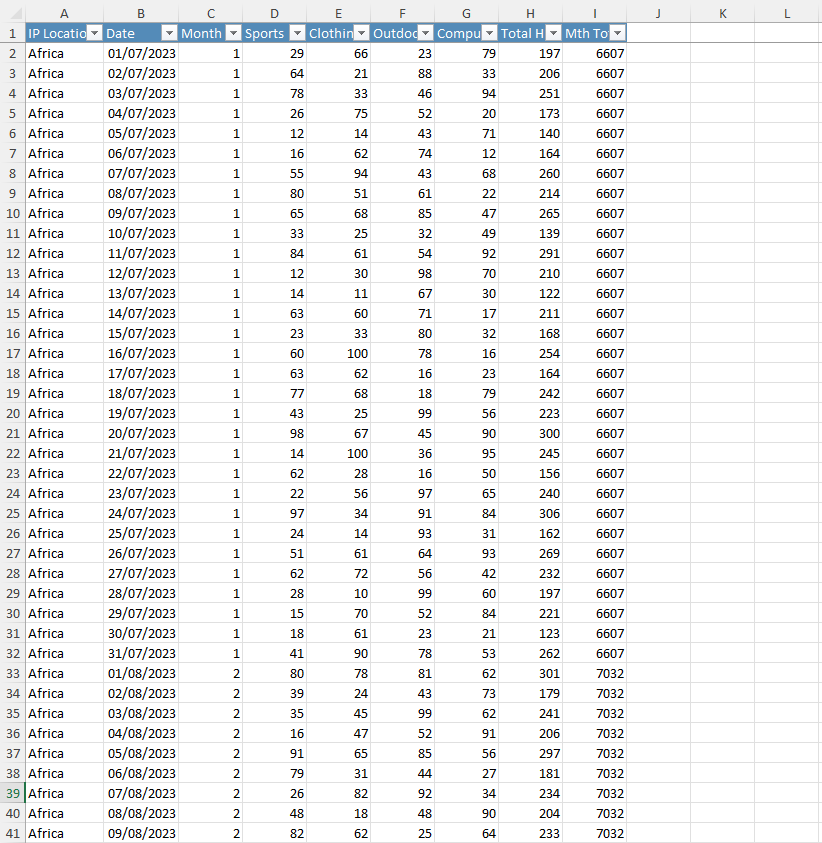This screenshot has height=843, width=822.
Task: Select Clothing value 100 in row 17
Action: (338, 354)
